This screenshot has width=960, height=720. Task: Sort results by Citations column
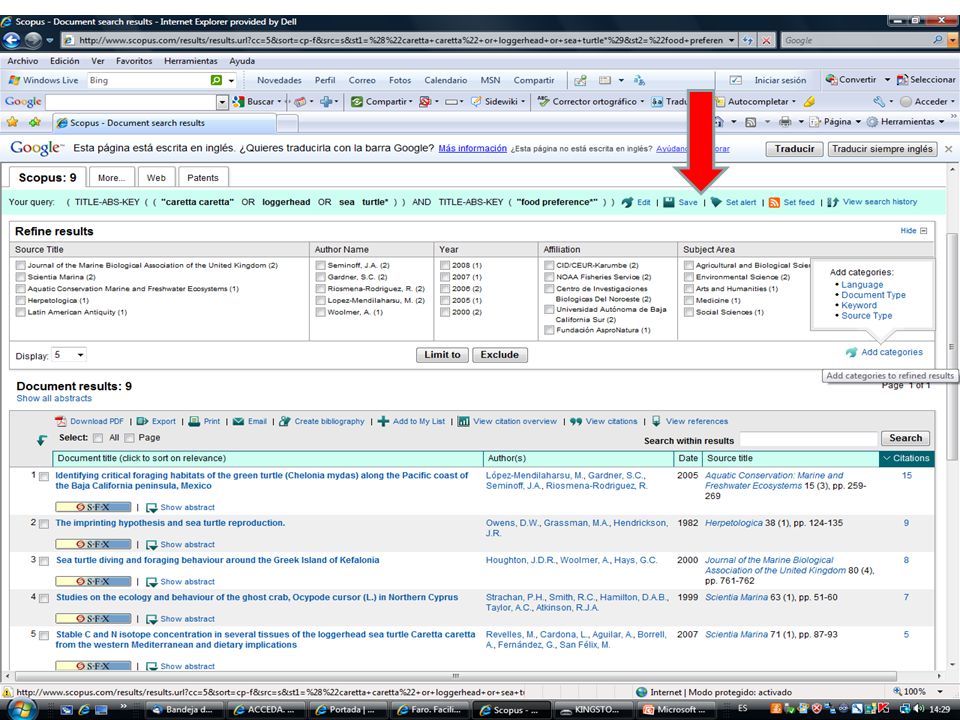tap(907, 458)
